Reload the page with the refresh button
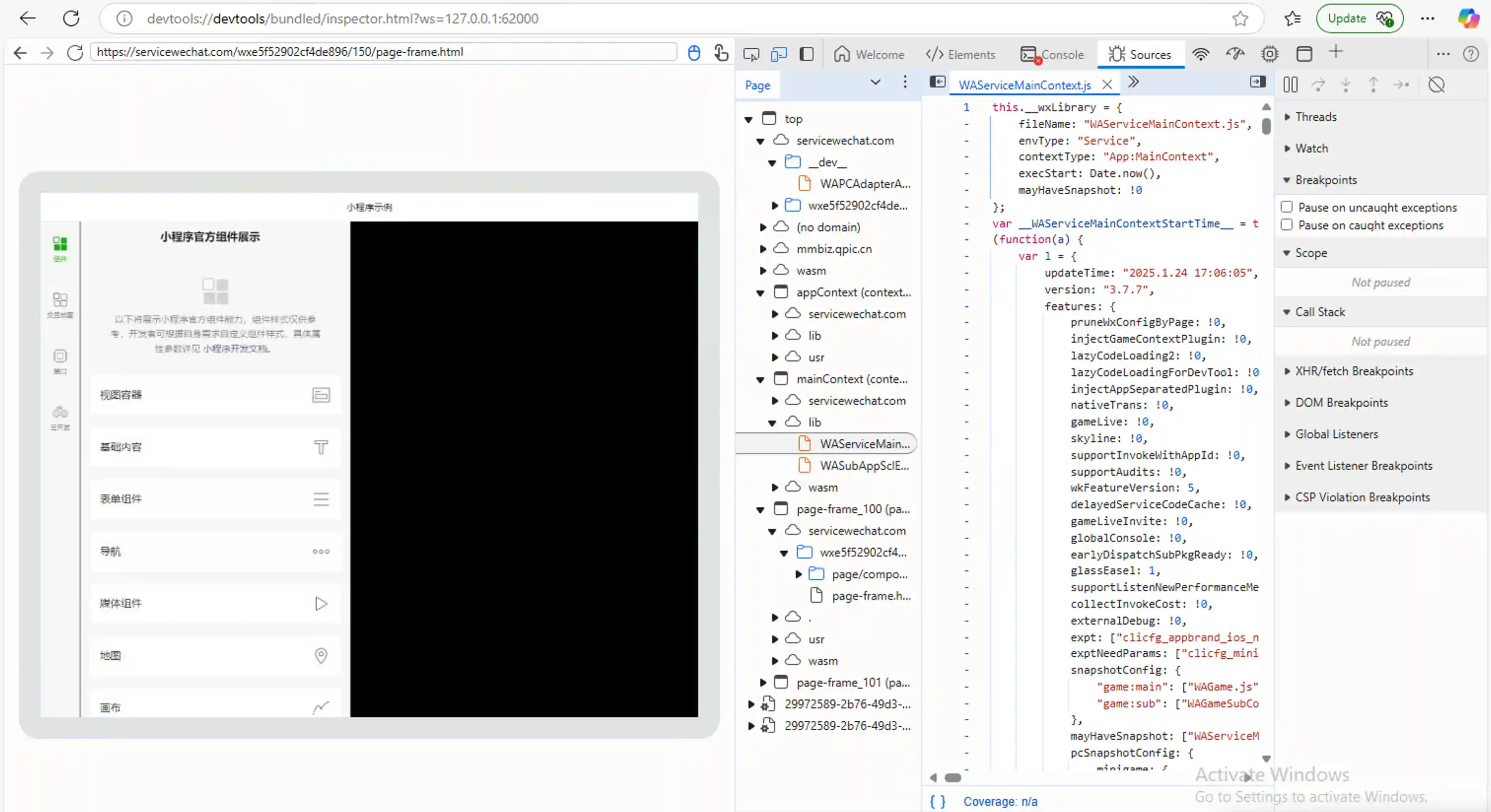The width and height of the screenshot is (1491, 812). 71,18
